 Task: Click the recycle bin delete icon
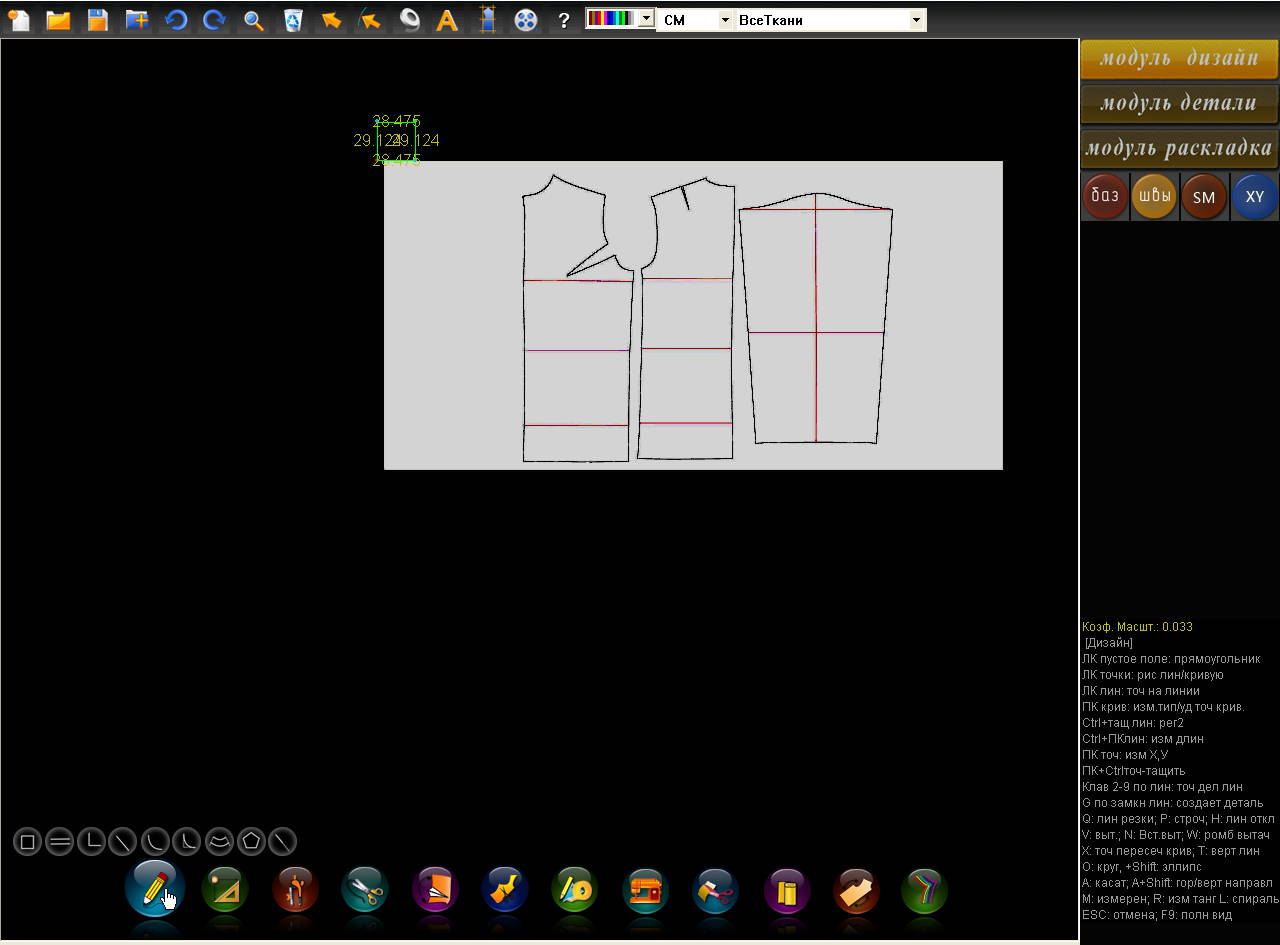click(x=293, y=20)
